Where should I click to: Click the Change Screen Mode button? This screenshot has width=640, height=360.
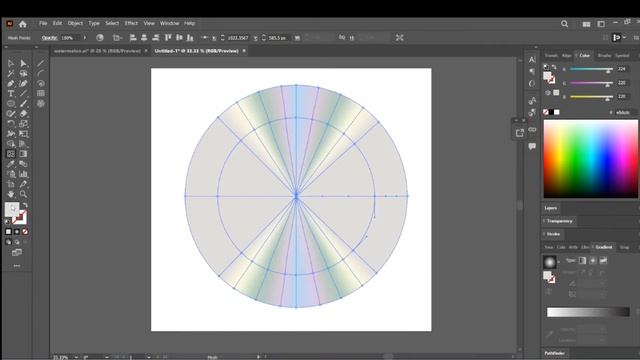pos(17,253)
